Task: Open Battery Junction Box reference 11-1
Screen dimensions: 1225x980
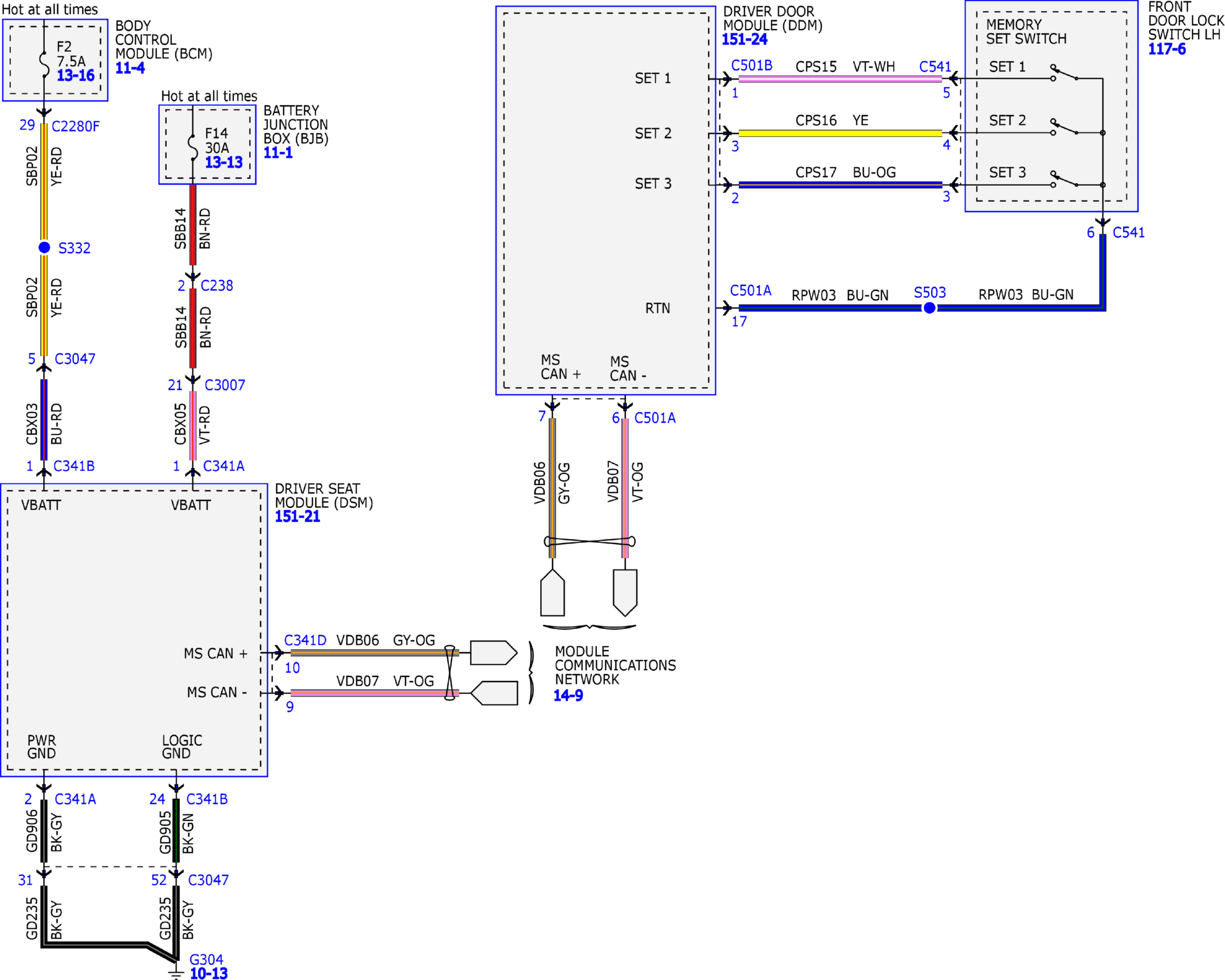Action: (278, 152)
